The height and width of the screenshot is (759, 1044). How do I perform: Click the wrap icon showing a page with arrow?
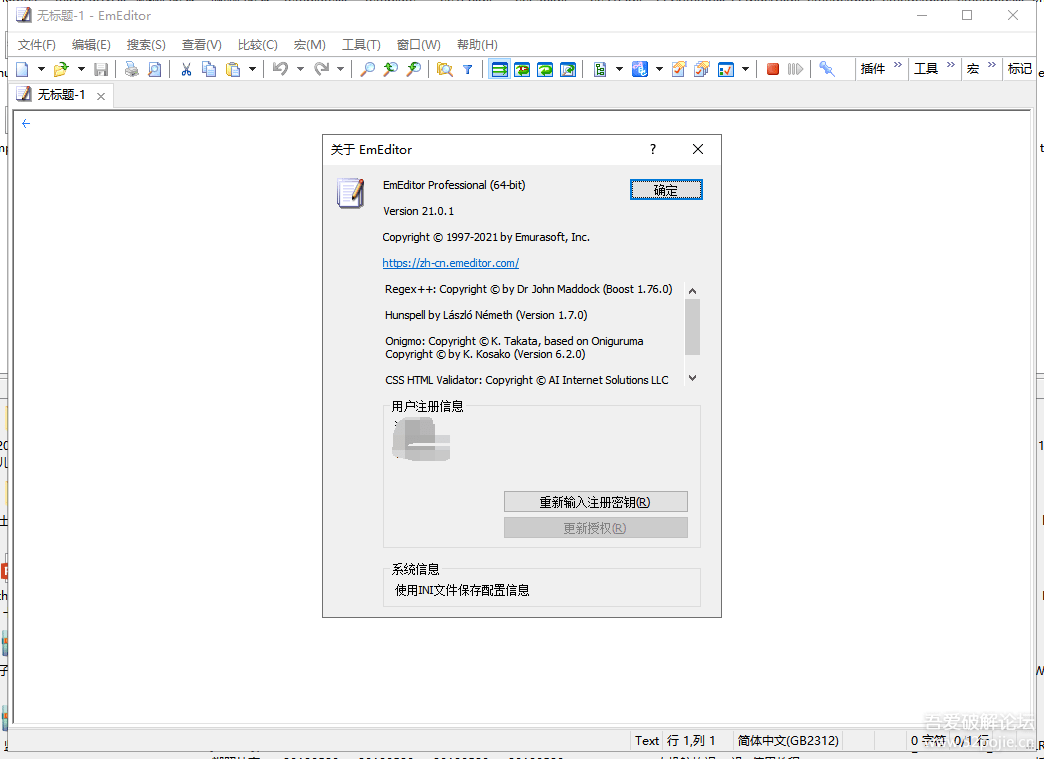coord(568,69)
